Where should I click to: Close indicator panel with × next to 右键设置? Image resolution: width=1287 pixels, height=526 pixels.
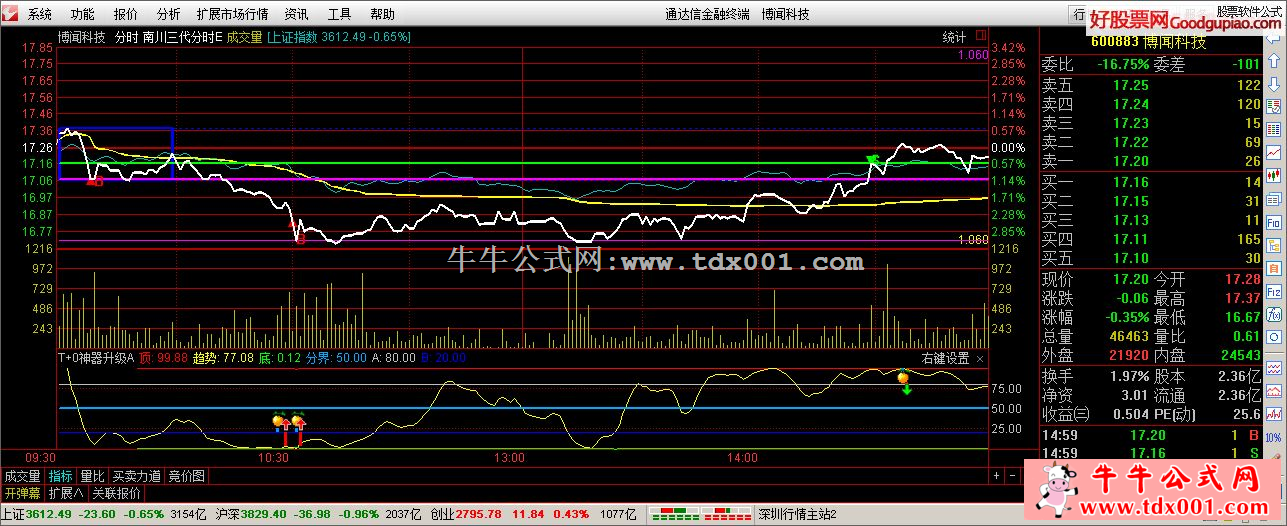[980, 358]
